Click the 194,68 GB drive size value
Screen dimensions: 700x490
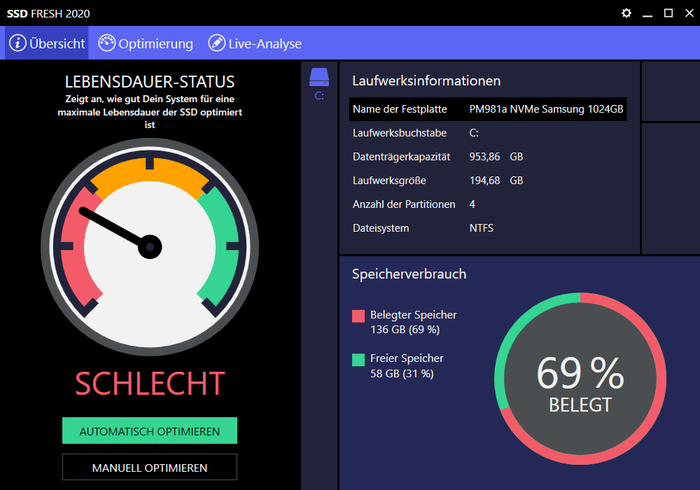coord(496,180)
